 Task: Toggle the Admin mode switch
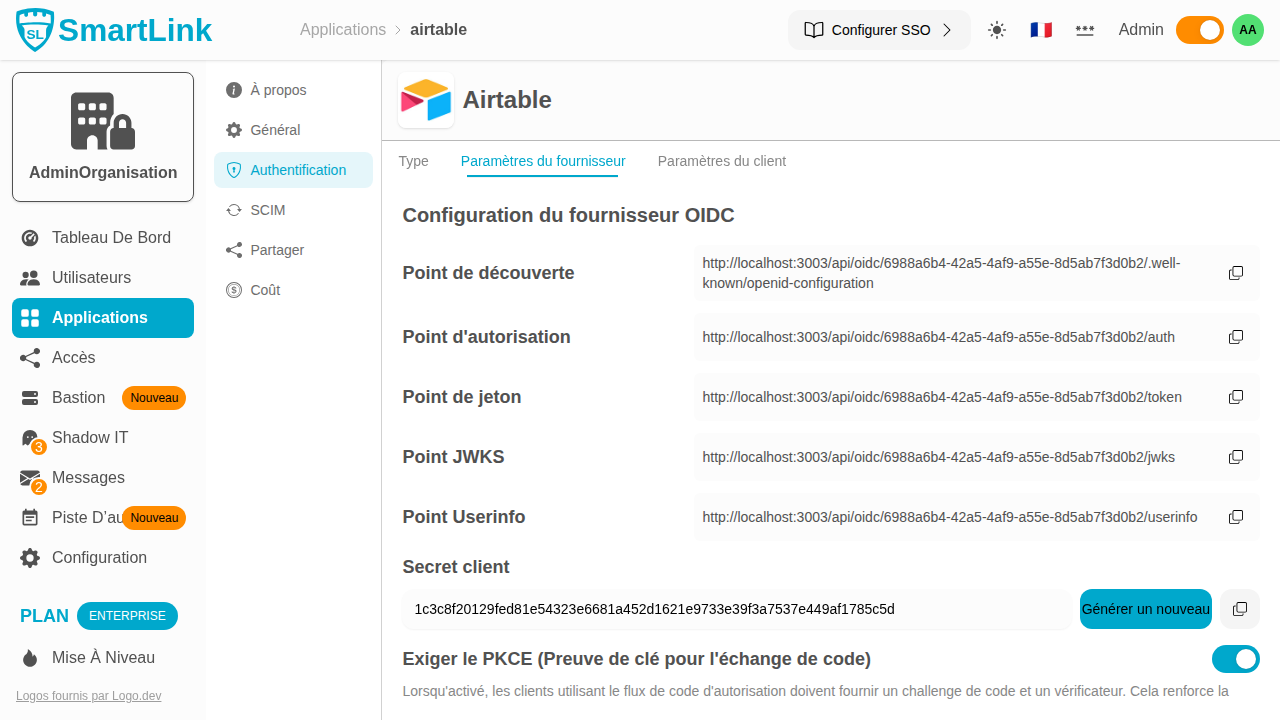pos(1199,30)
